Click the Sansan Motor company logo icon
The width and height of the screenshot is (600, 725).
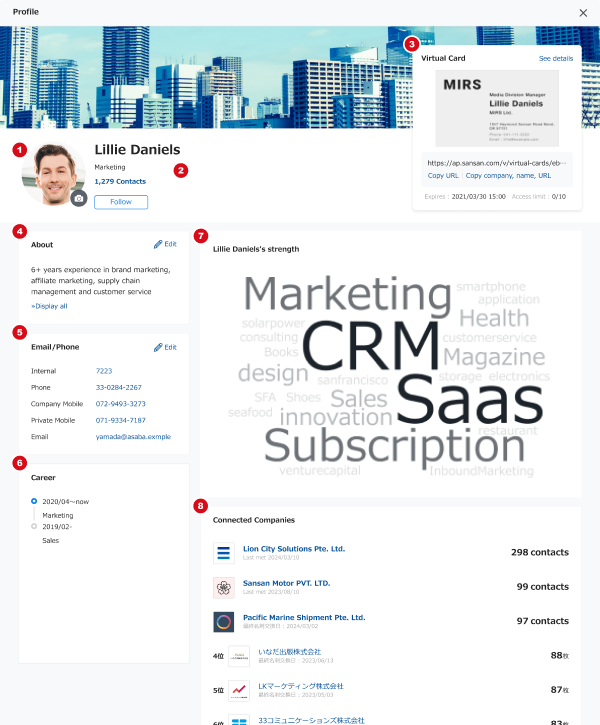click(224, 587)
